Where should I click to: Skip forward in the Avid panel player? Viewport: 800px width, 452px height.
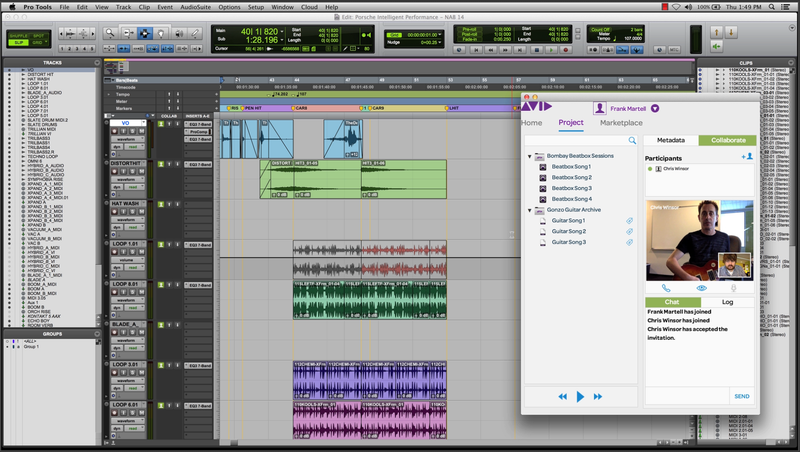[x=597, y=396]
